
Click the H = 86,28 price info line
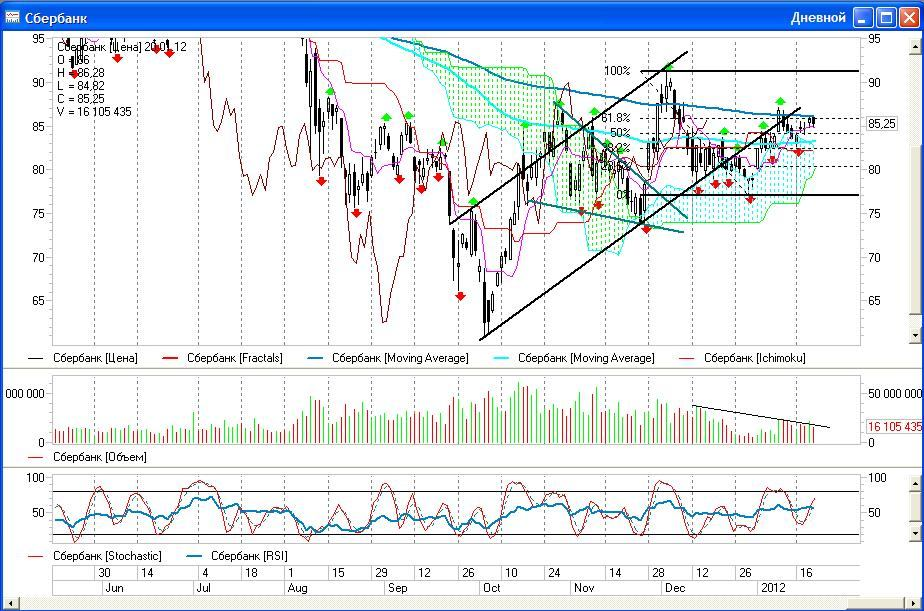click(x=81, y=72)
